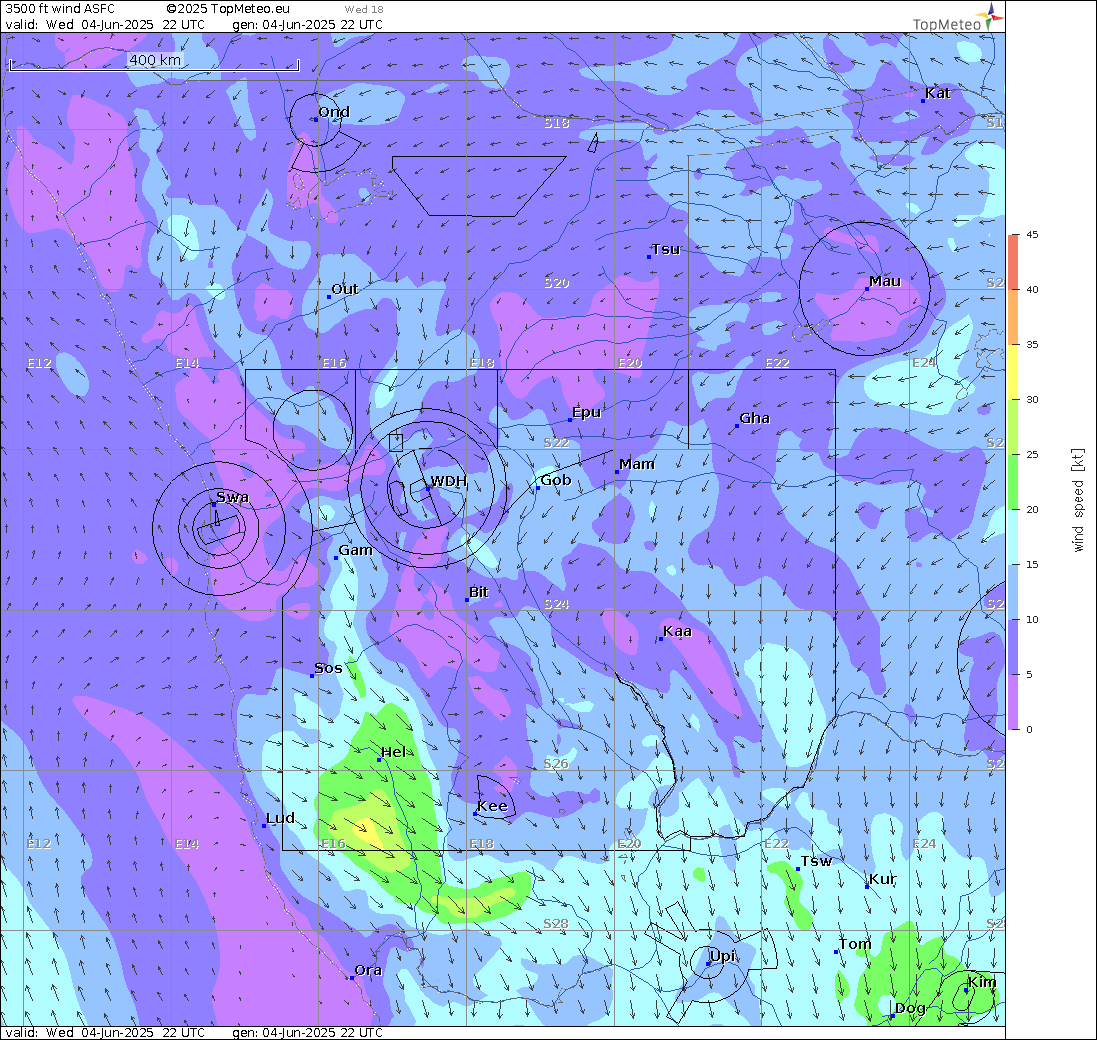Select the Kaa station label
This screenshot has height=1040, width=1097.
point(677,632)
